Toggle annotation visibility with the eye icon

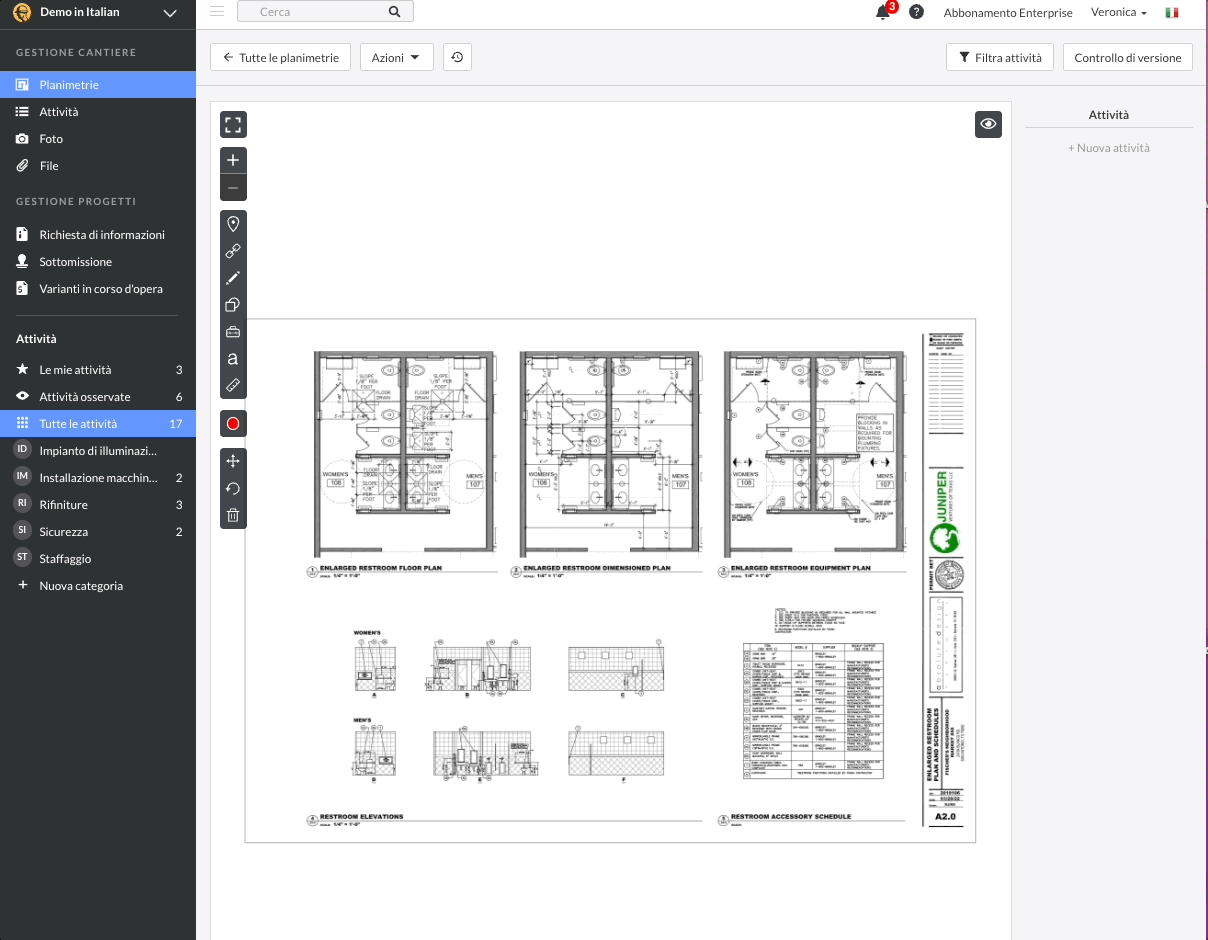pyautogui.click(x=988, y=124)
